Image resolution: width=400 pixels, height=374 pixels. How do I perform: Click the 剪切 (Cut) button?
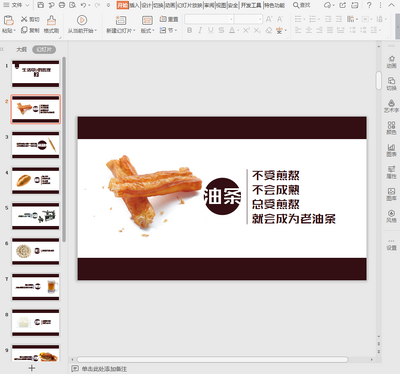(30, 19)
